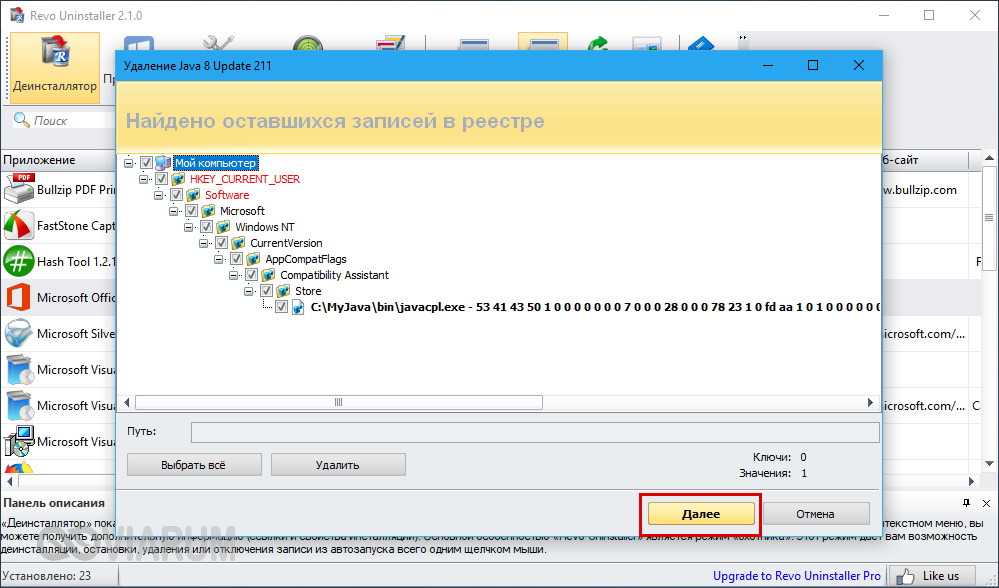Viewport: 999px width, 588px height.
Task: Select the Bullzip PDF Printer app icon
Action: tap(19, 189)
